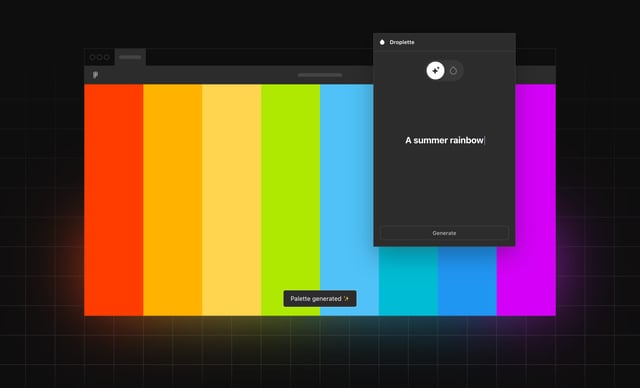Click the middle window control circle
Screen dimensions: 640x388
pos(99,57)
